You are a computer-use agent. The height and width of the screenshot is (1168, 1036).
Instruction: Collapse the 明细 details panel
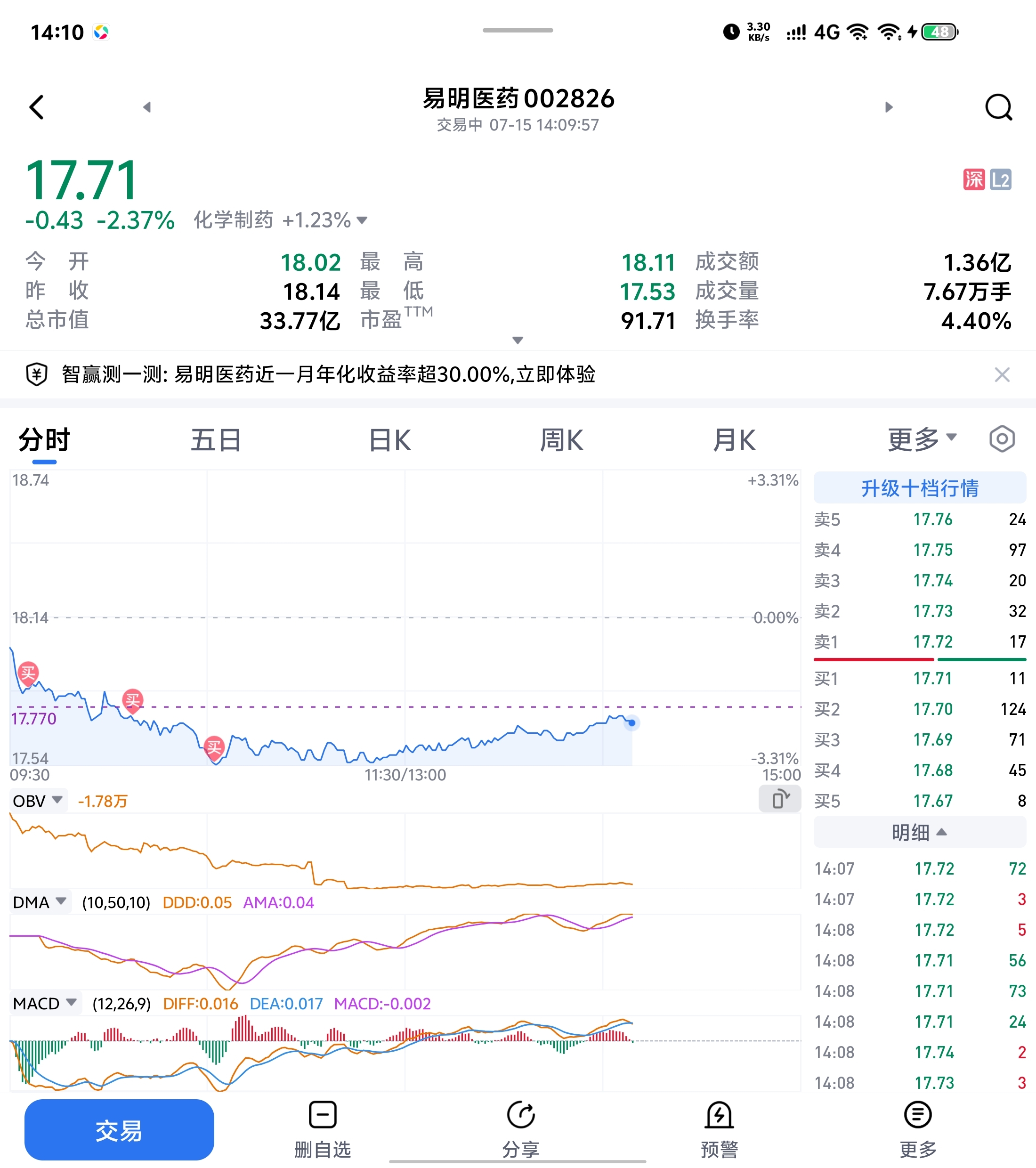tap(919, 832)
